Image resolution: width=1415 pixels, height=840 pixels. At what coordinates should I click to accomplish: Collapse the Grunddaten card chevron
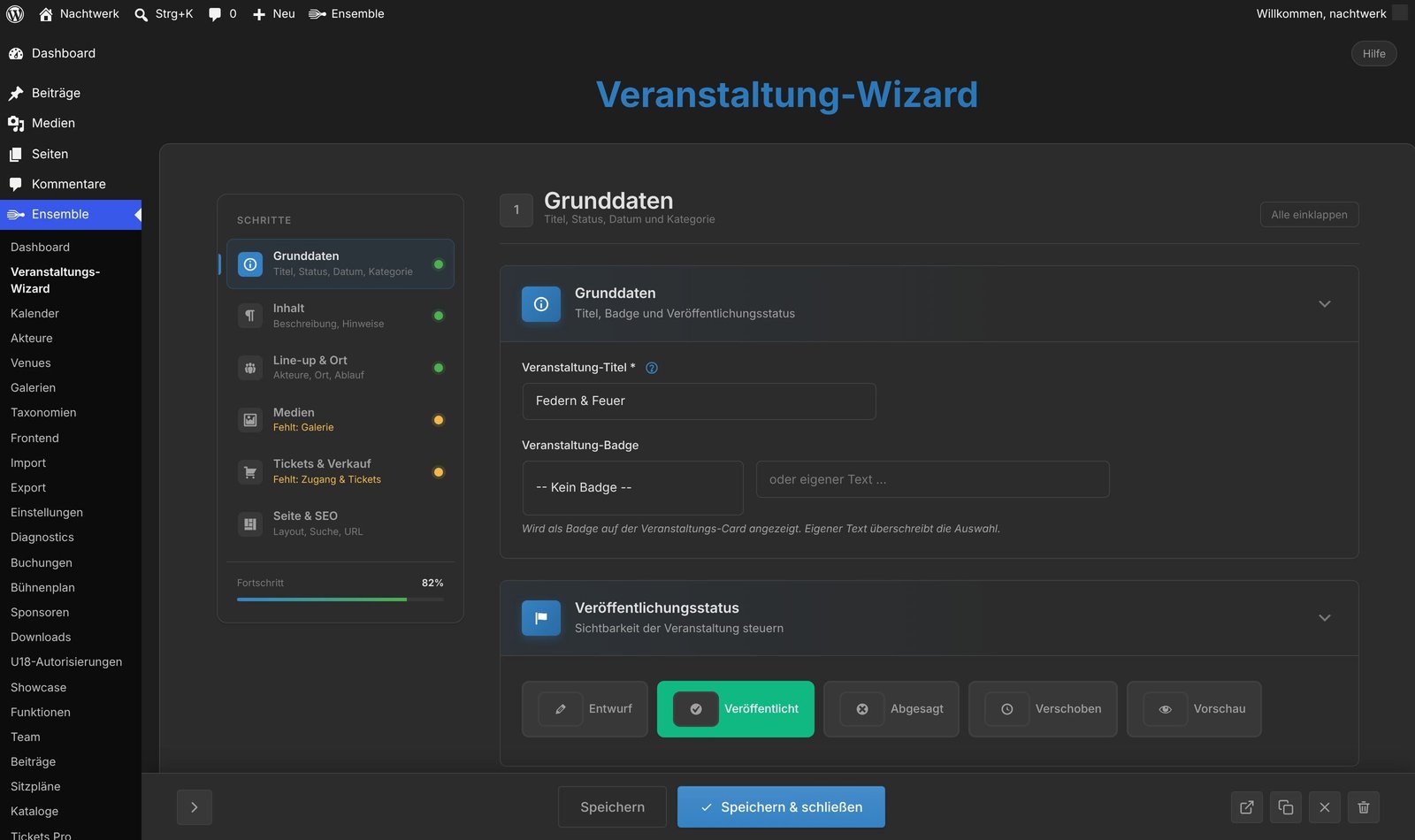coord(1325,304)
